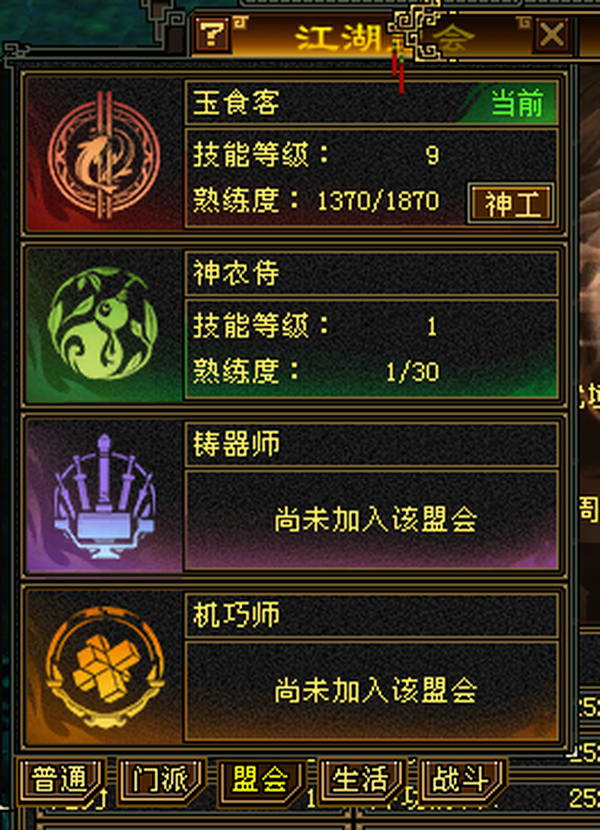Click the 机巧师 guild name header
Screen dimensions: 600x830
pyautogui.click(x=236, y=615)
